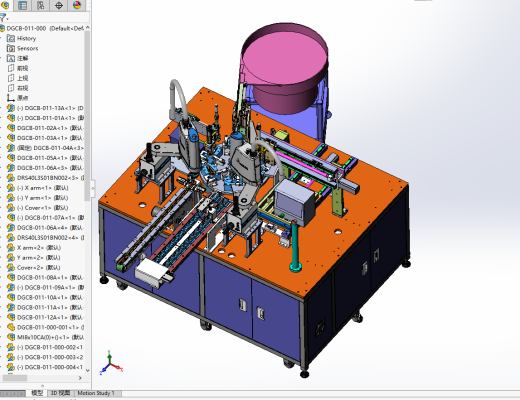The width and height of the screenshot is (520, 400).
Task: Click the feature tree horizontal scrollbar thumb
Action: pos(15,378)
